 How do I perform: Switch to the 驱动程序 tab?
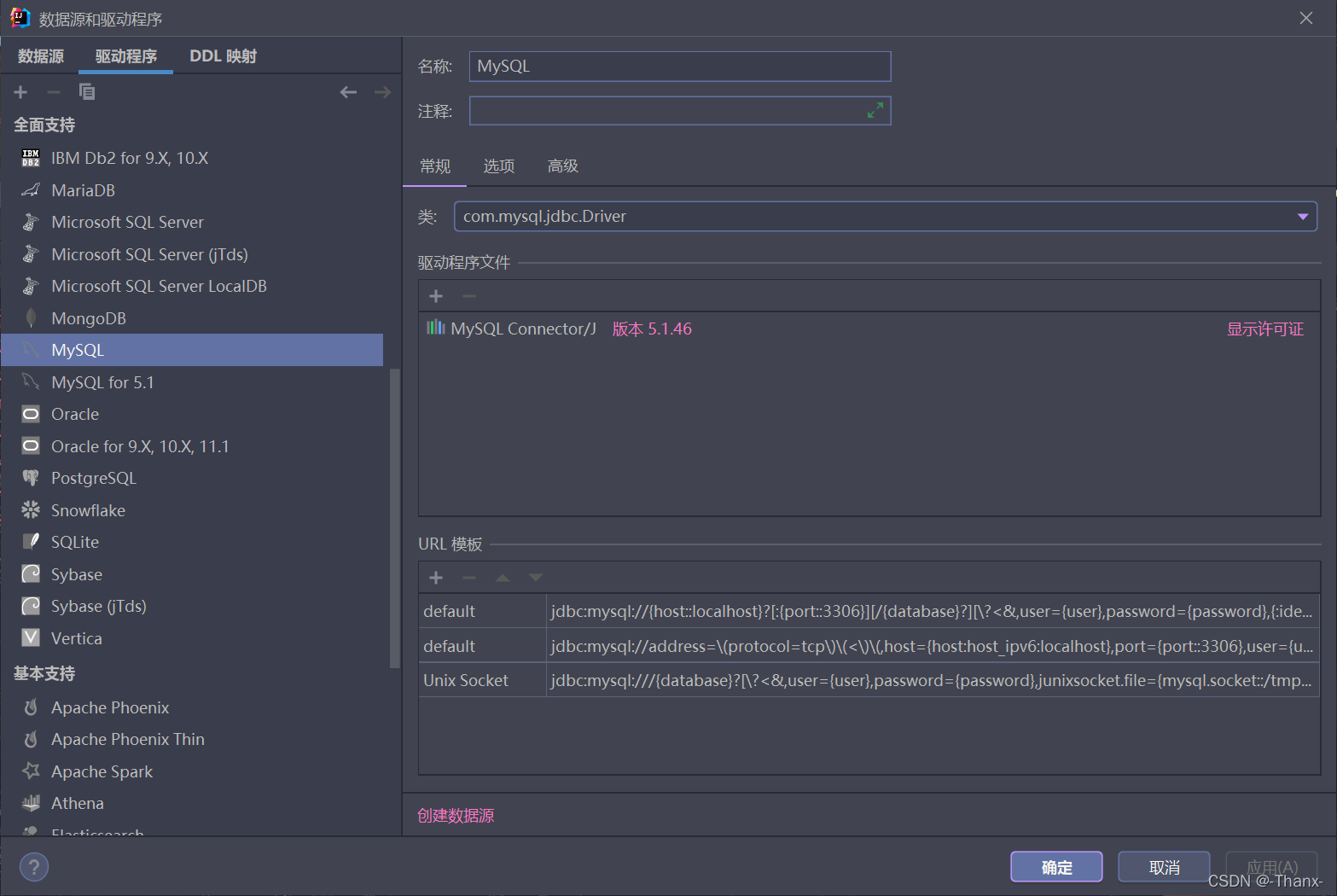(x=126, y=56)
